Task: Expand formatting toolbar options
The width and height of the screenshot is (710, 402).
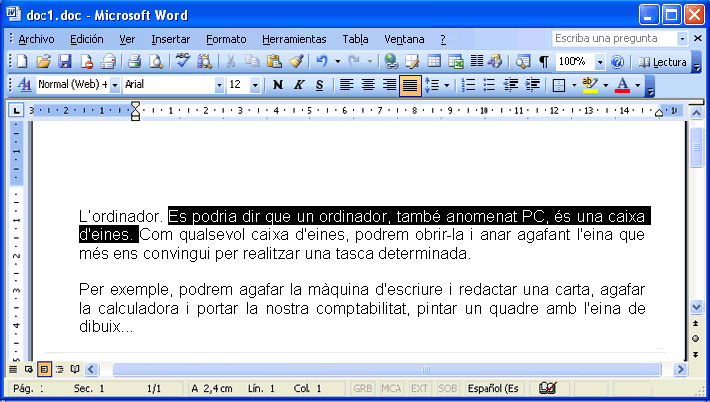Action: [650, 85]
